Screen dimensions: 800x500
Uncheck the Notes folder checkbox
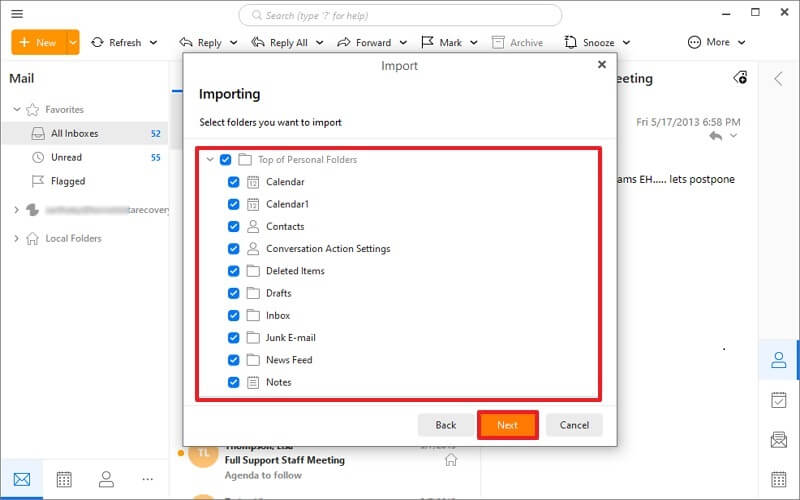[233, 382]
